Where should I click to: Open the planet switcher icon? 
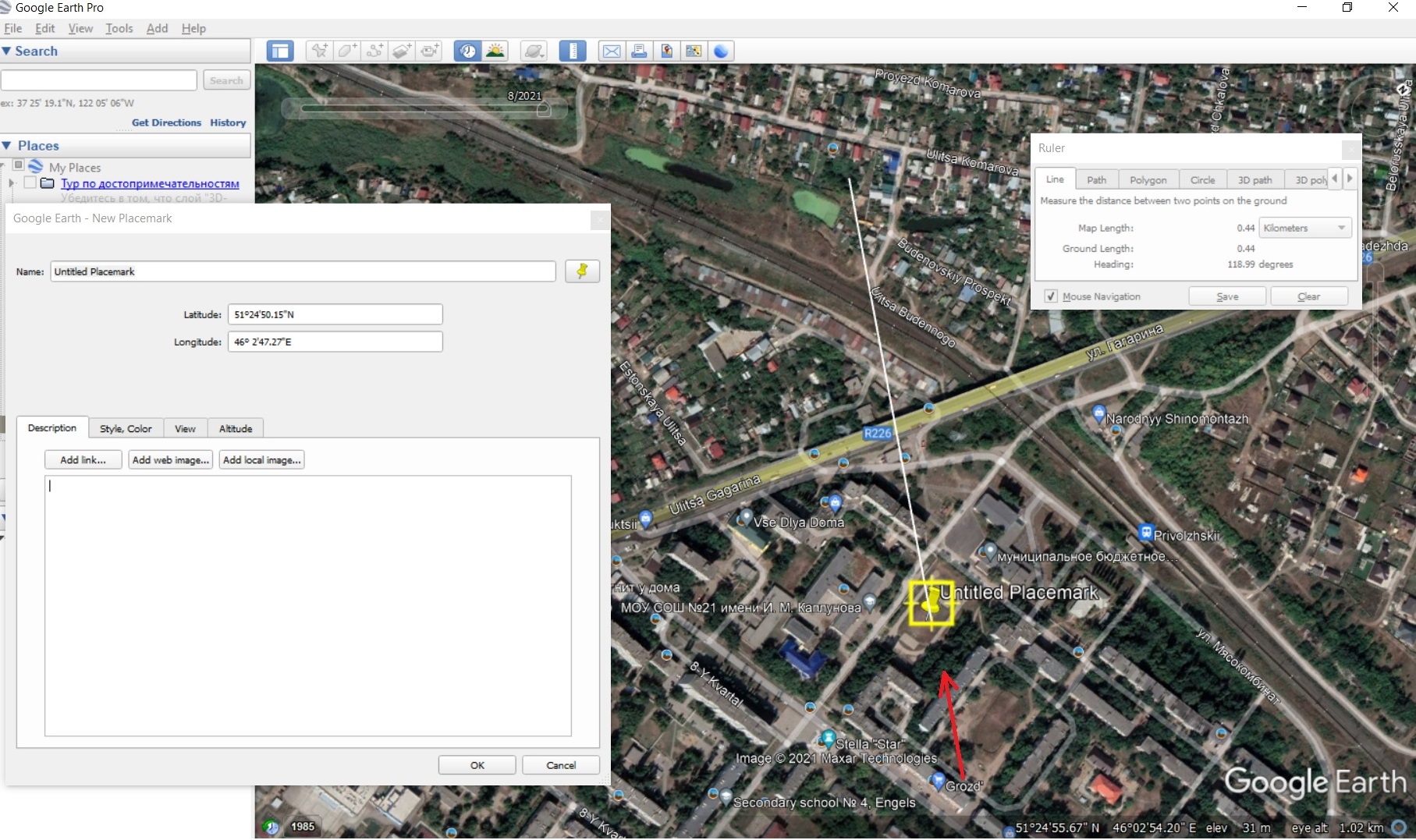(x=534, y=51)
